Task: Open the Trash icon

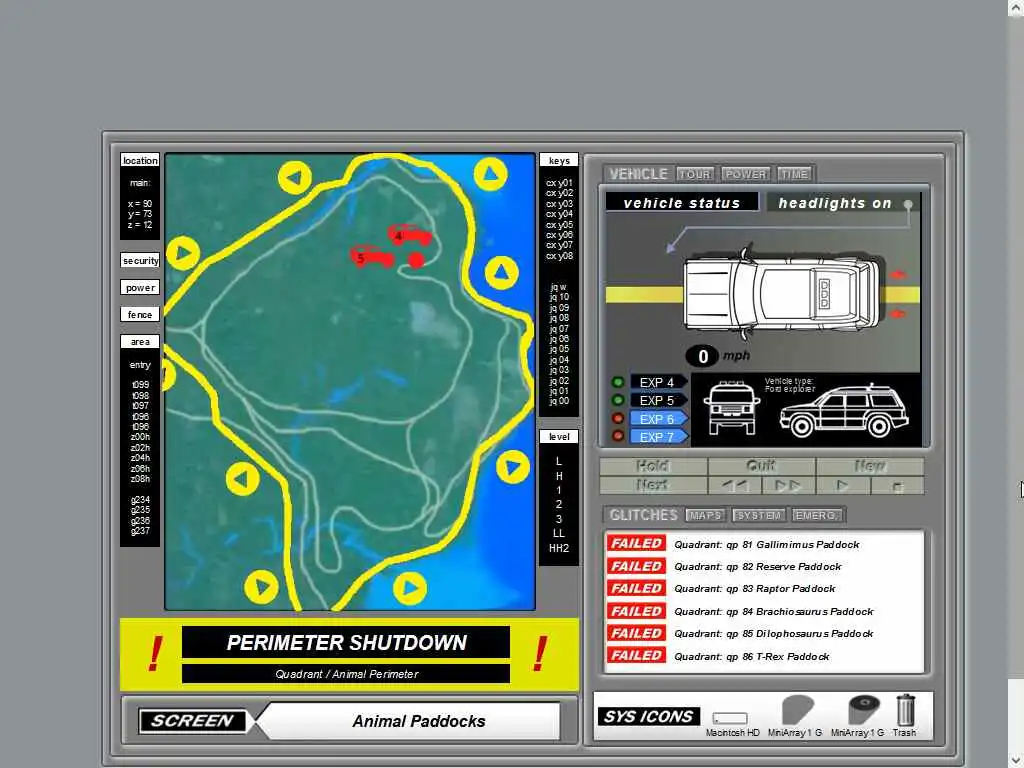Action: (905, 710)
